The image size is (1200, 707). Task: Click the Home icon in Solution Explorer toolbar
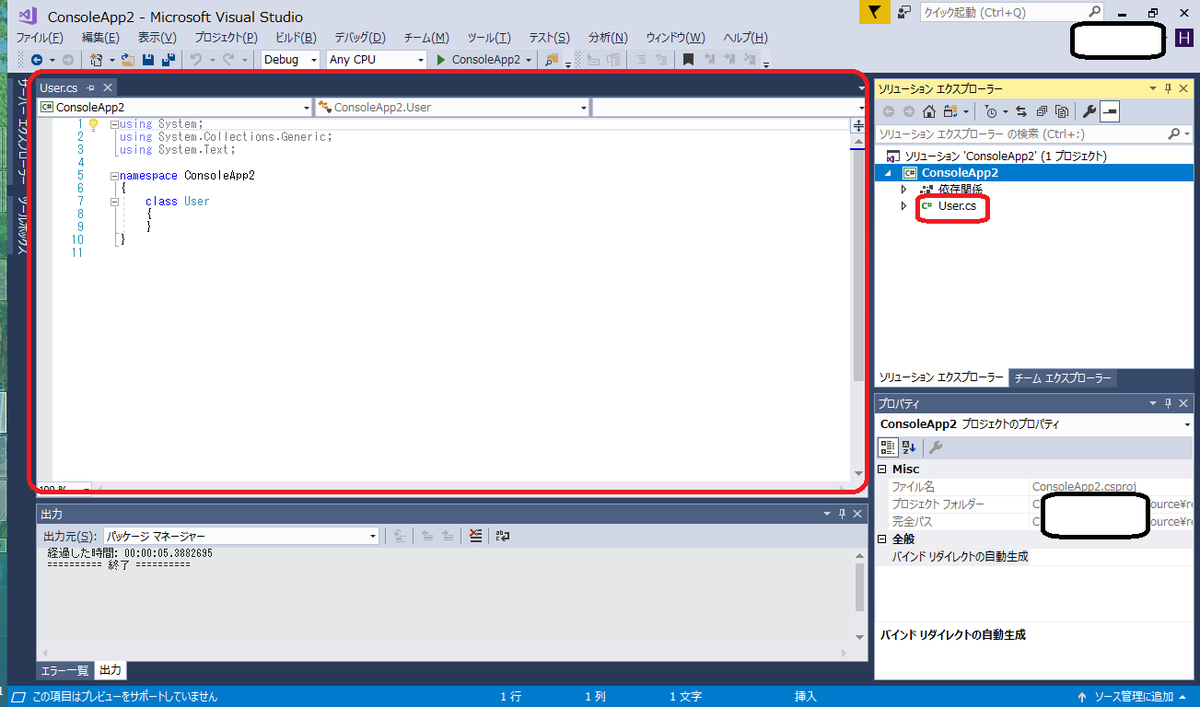tap(929, 111)
